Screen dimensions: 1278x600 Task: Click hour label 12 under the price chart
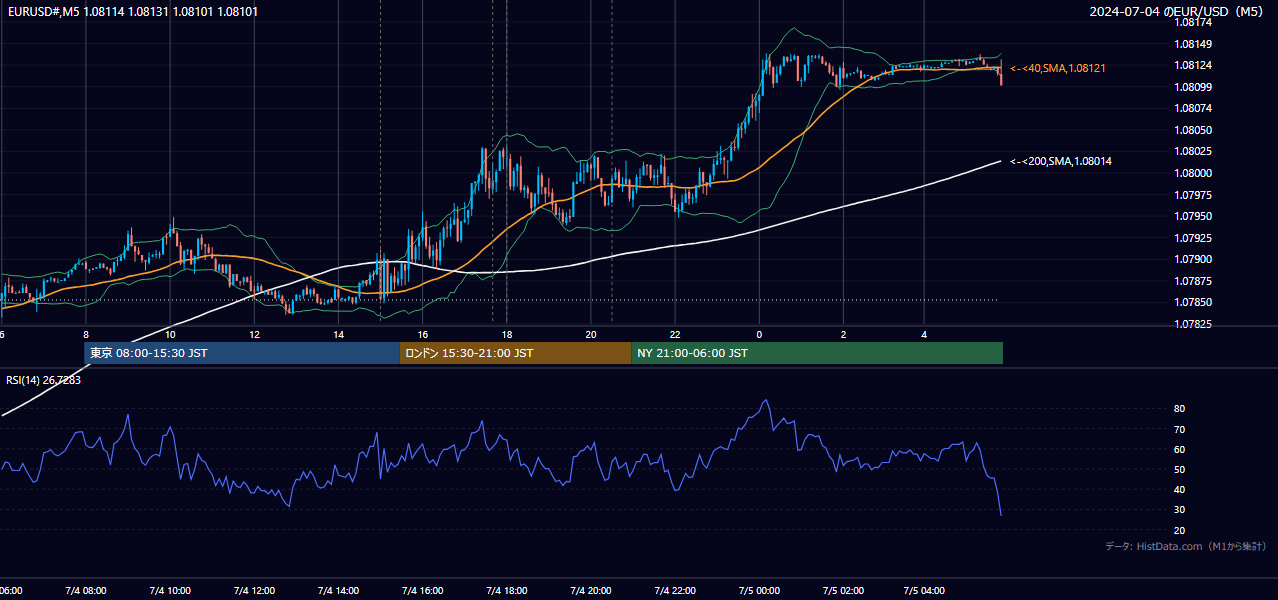254,334
